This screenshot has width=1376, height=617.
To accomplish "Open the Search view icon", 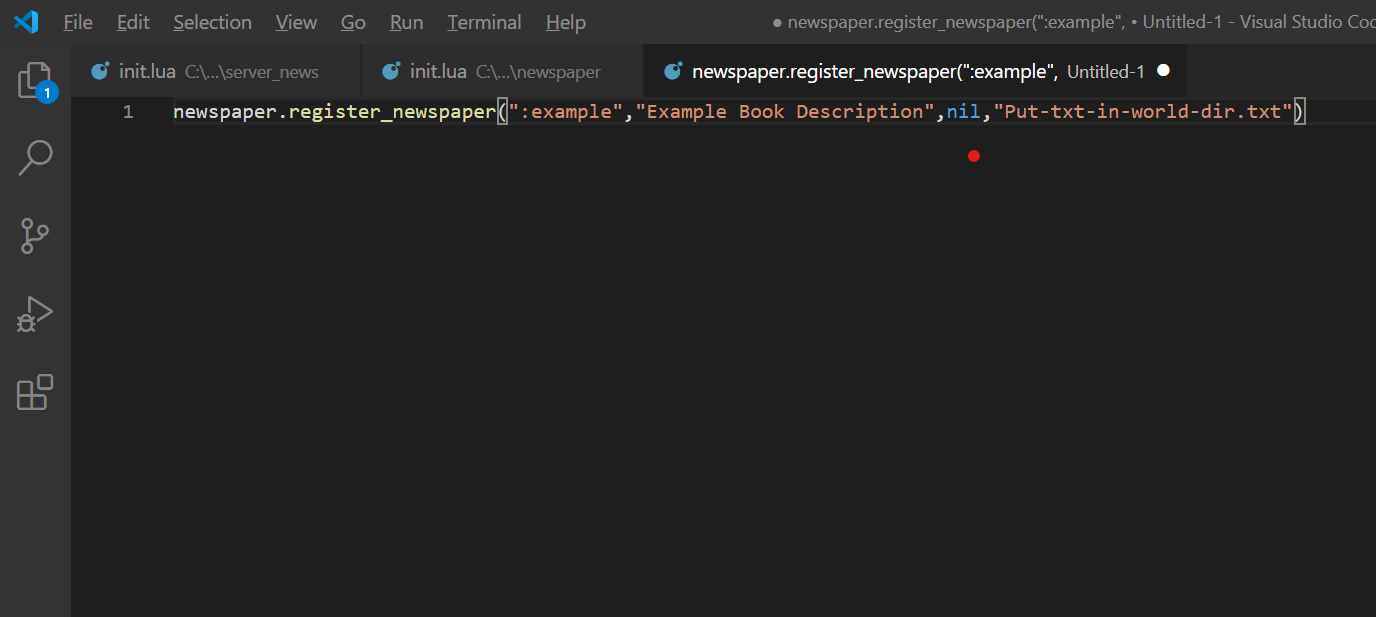I will click(35, 158).
